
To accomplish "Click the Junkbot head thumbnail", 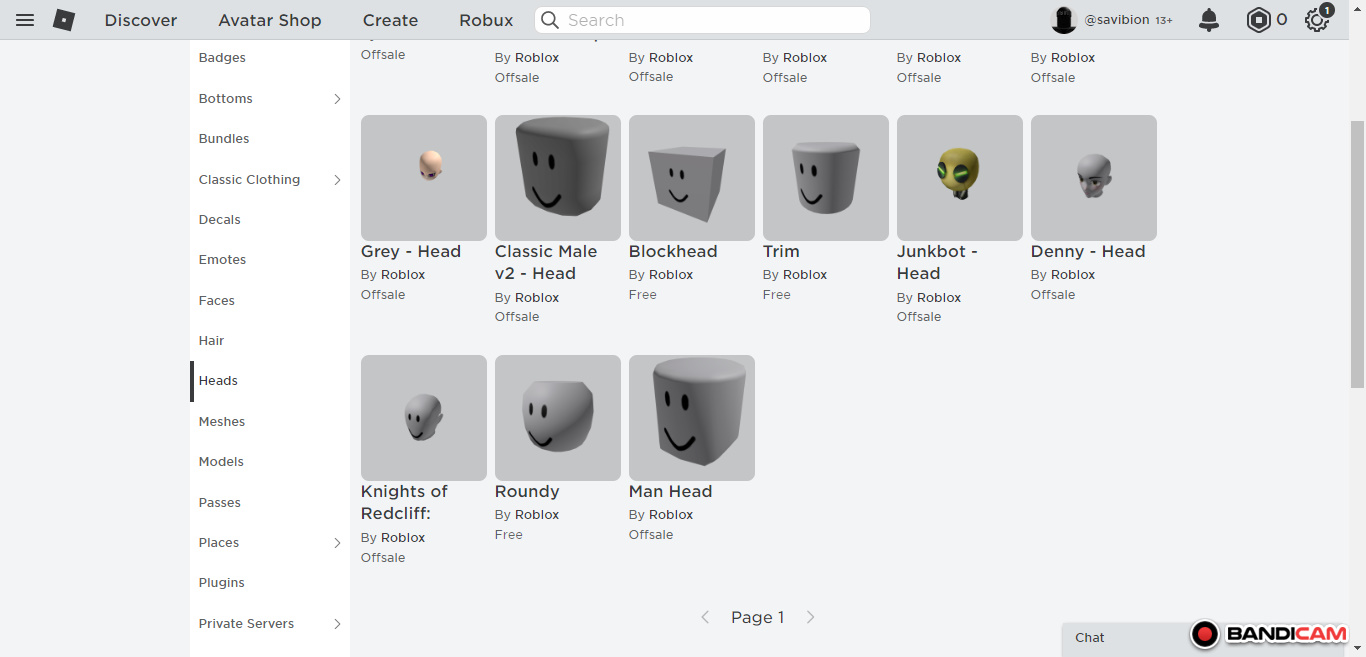I will click(959, 178).
